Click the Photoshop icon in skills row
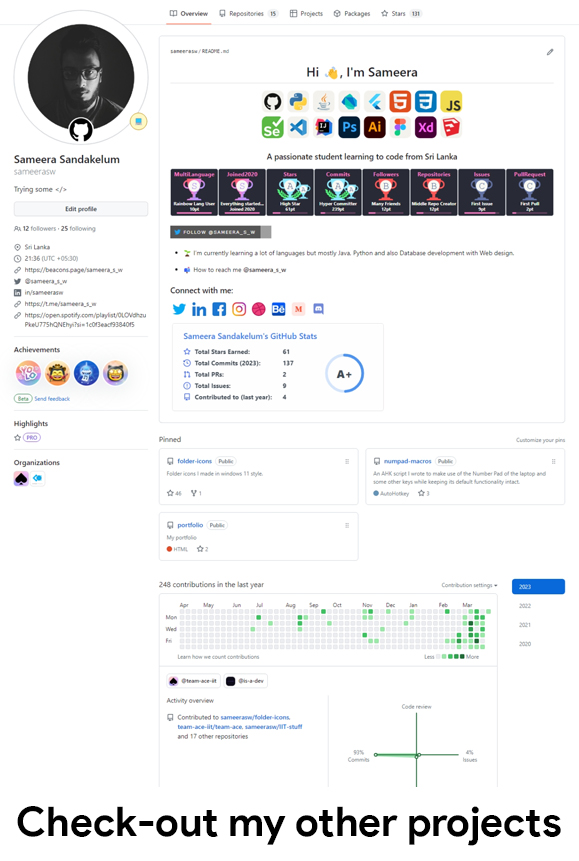The width and height of the screenshot is (579, 861). [x=349, y=127]
